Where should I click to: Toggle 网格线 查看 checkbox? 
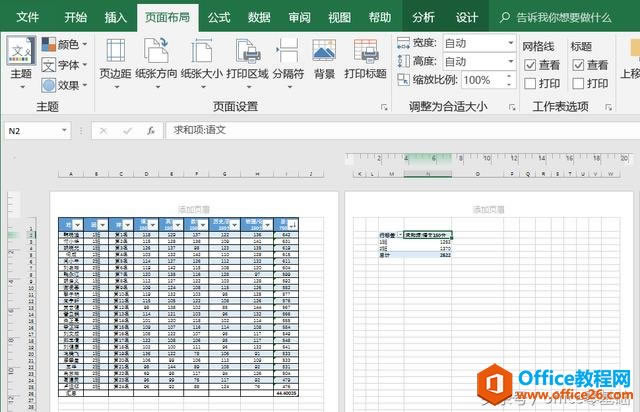(530, 64)
